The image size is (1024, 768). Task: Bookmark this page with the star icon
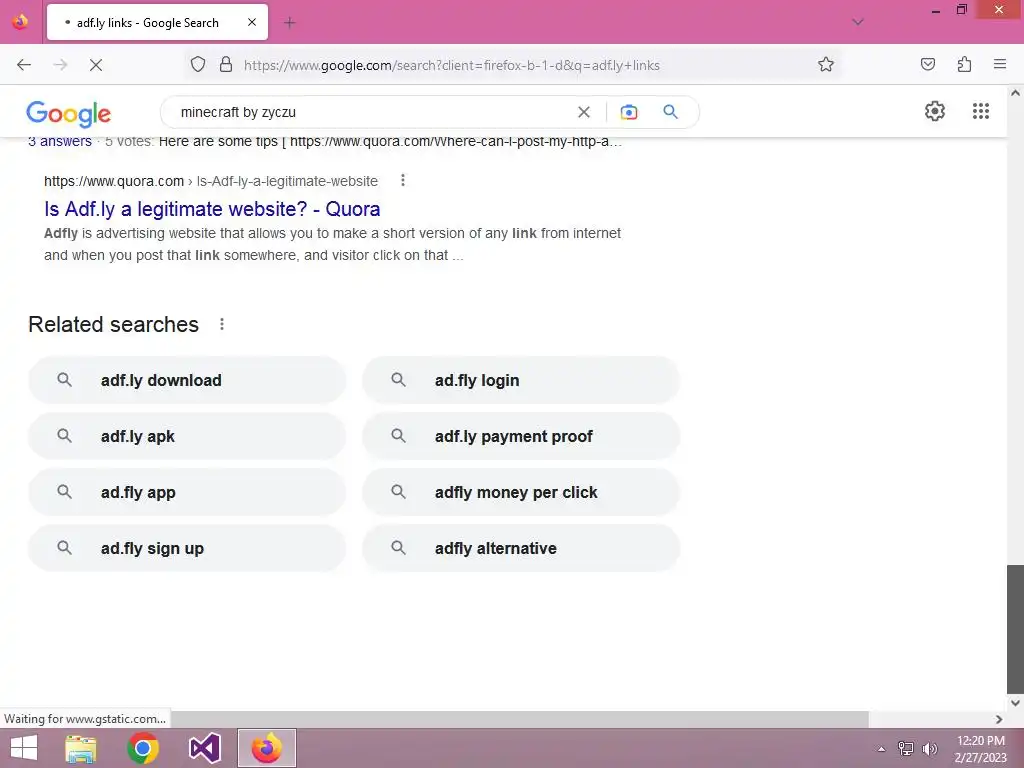[x=825, y=64]
